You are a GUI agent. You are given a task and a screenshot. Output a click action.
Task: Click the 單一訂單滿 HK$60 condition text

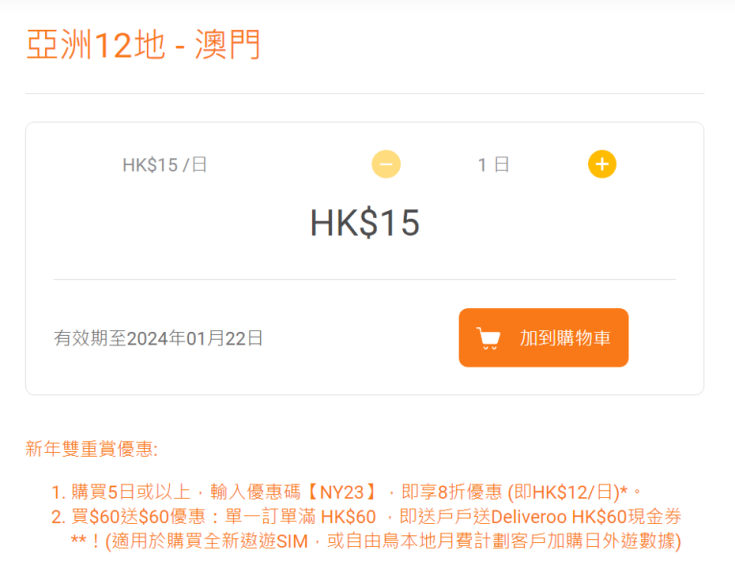[300, 517]
